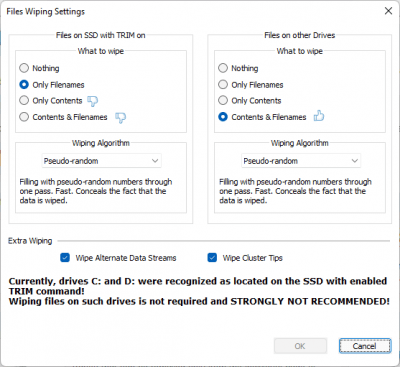Click the 'Files on SSD with TRIM on' group label

click(101, 35)
